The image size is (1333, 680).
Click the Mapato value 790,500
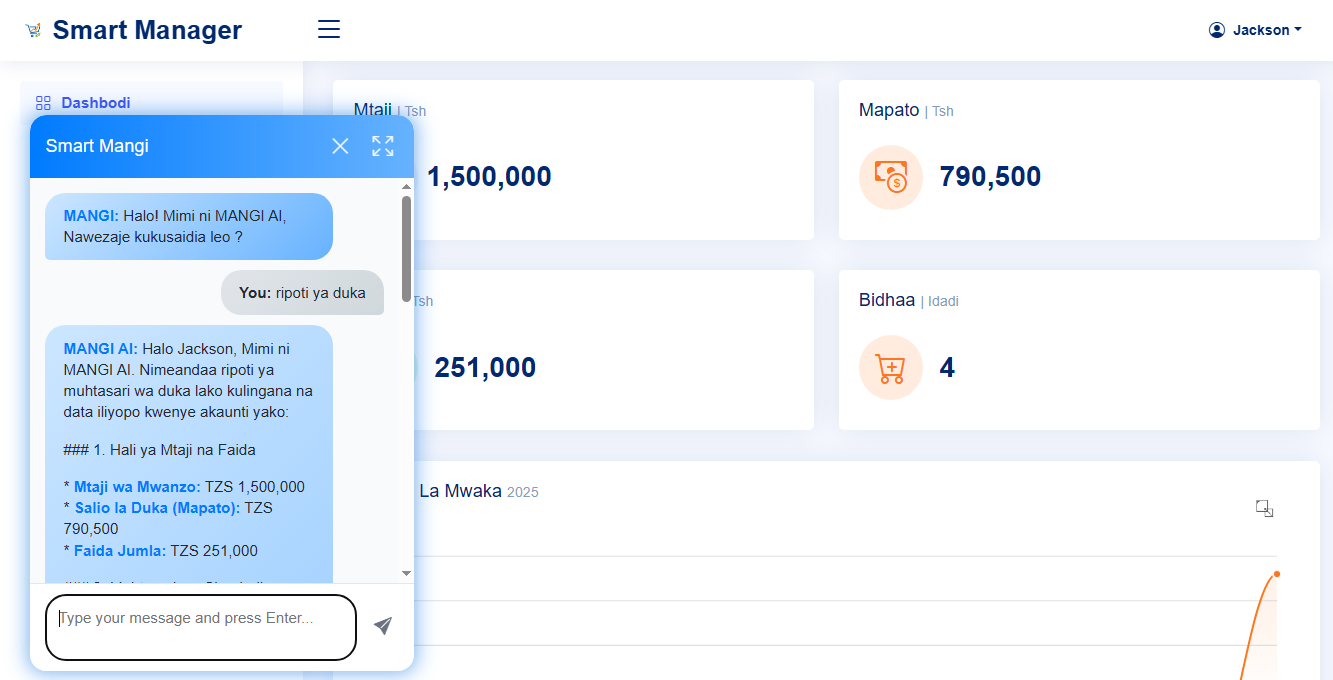(990, 177)
